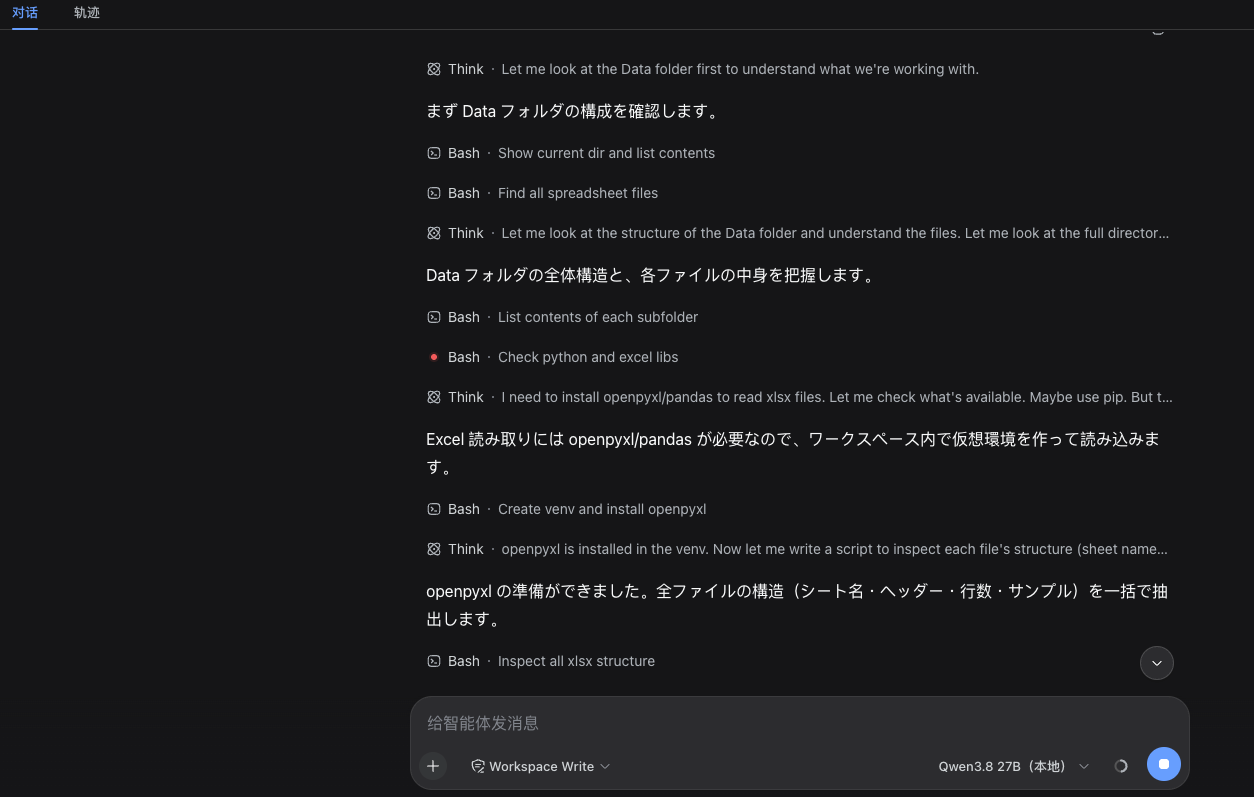Open the 'Let me look at the Data folder first' Think step
1254x797 pixels.
pyautogui.click(x=703, y=69)
